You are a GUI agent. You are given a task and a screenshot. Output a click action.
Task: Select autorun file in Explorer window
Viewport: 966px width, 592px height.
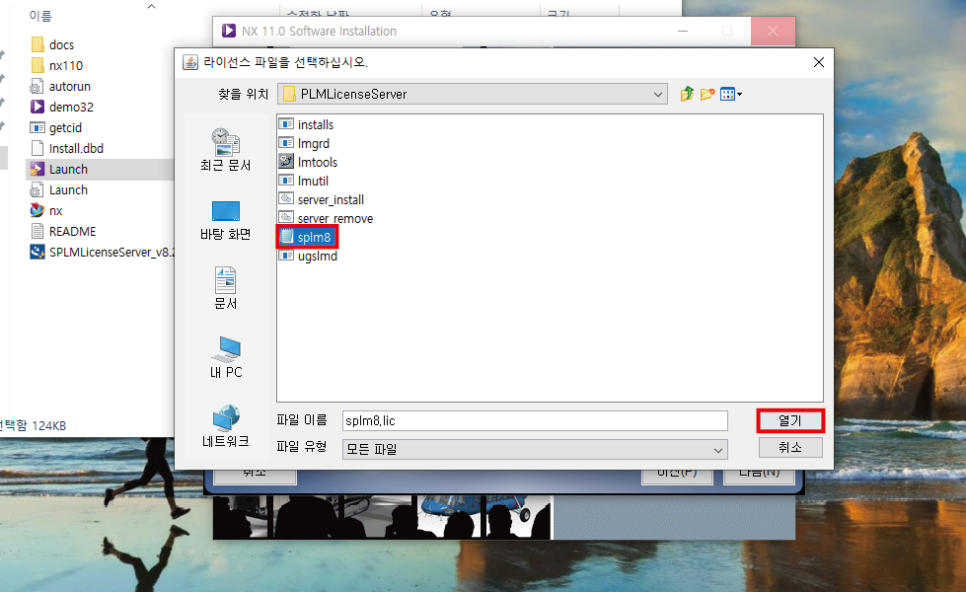point(60,86)
